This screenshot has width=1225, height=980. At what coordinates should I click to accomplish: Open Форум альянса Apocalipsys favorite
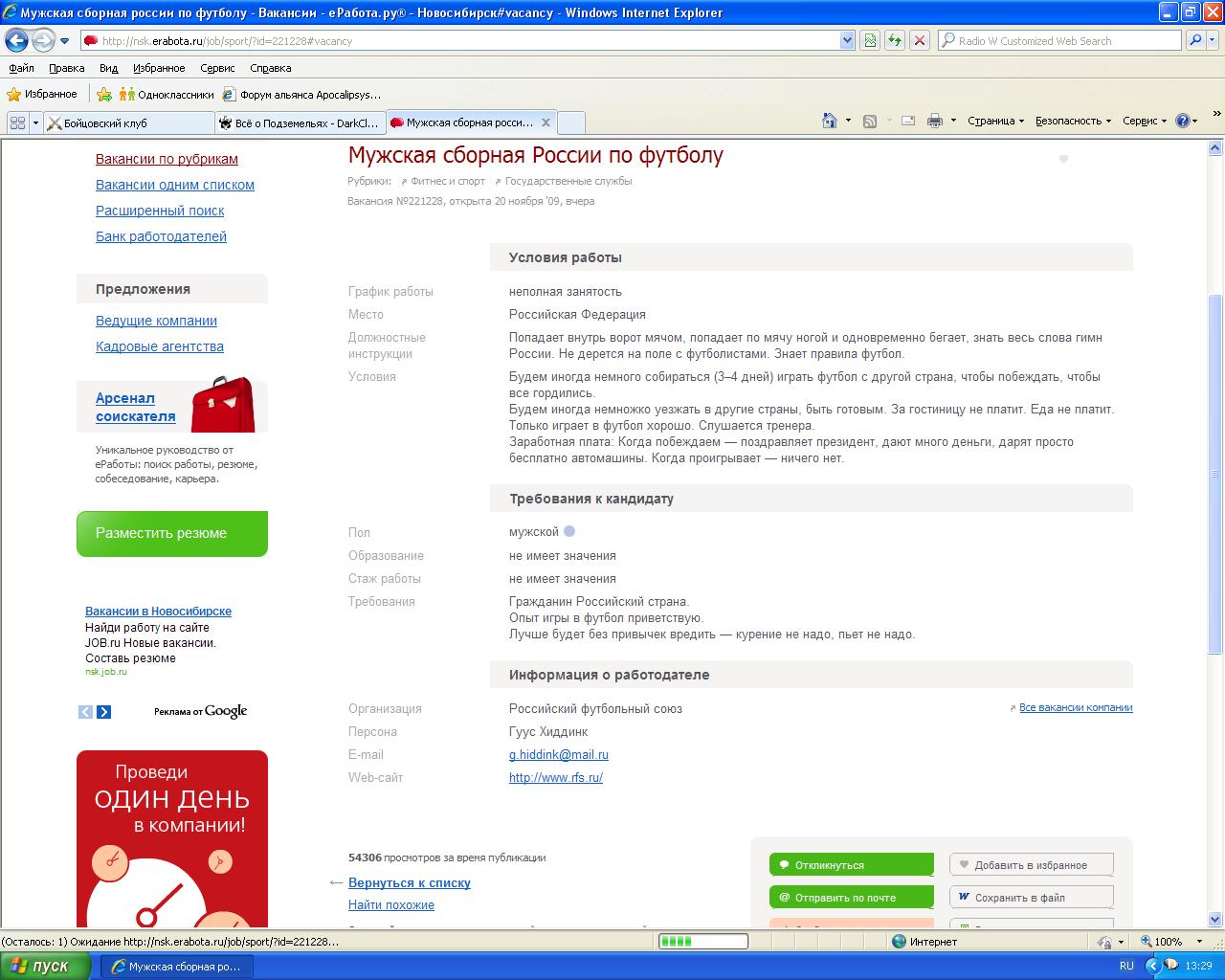point(301,94)
